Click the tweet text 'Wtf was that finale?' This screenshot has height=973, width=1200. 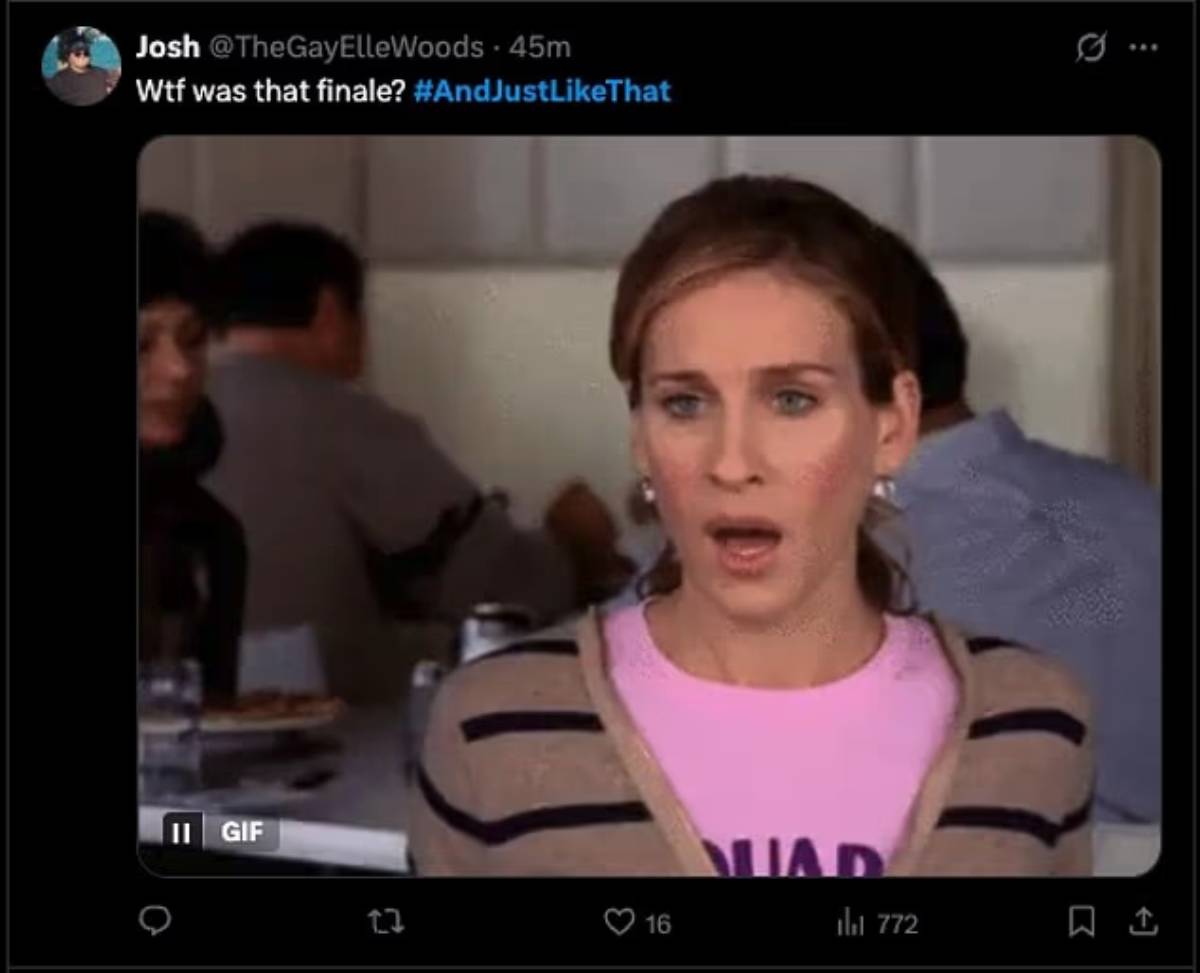(270, 91)
